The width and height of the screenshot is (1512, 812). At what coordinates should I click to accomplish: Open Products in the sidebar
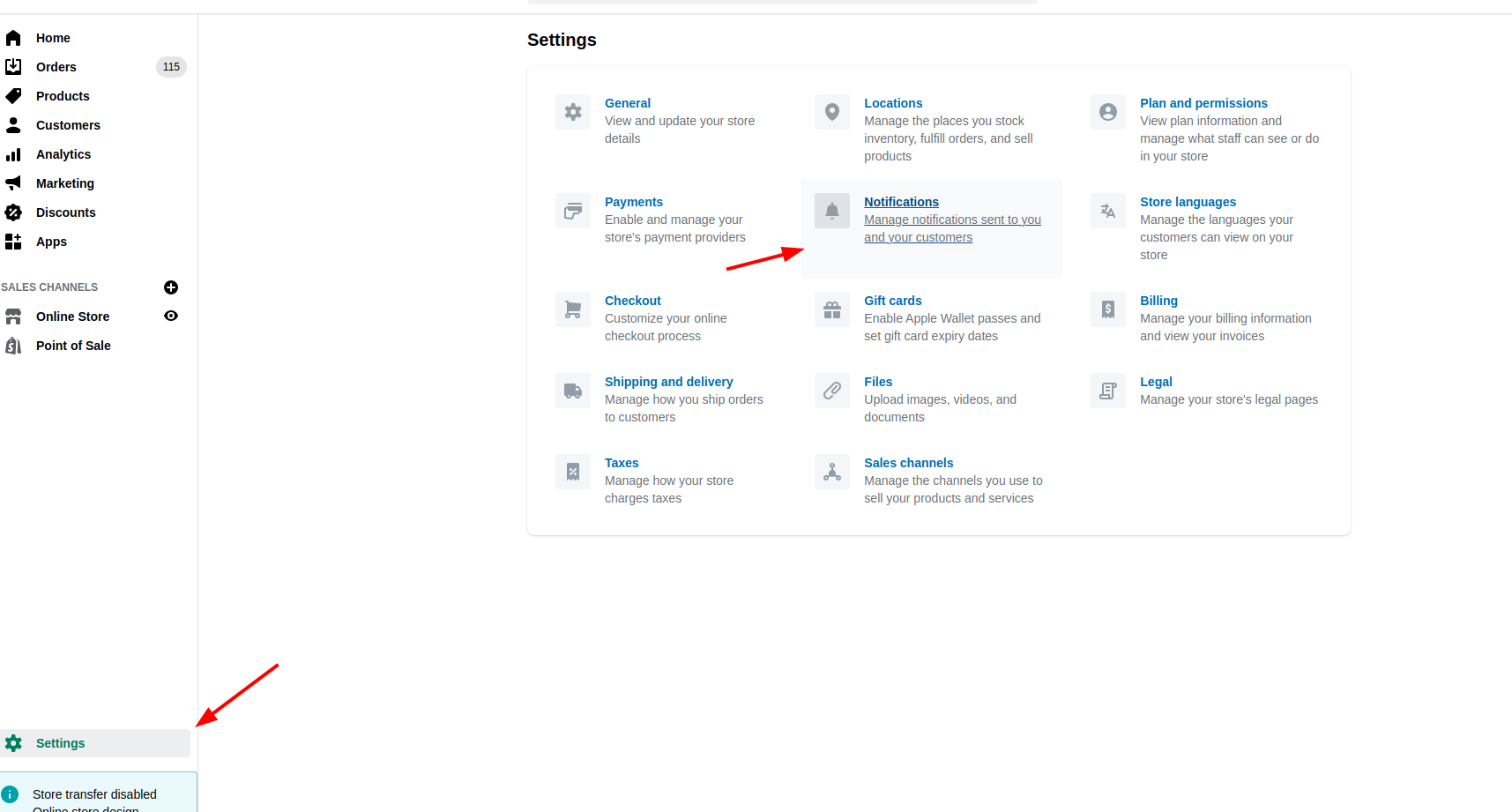pyautogui.click(x=63, y=96)
